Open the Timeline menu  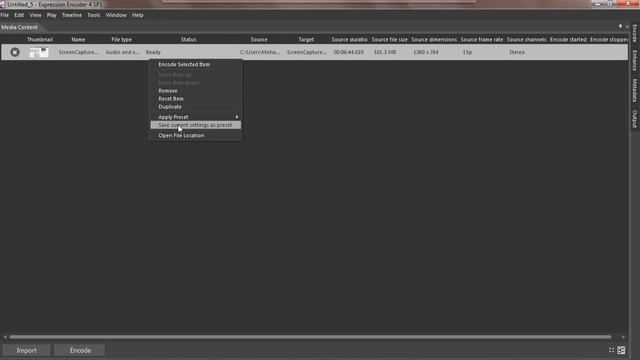pyautogui.click(x=72, y=15)
